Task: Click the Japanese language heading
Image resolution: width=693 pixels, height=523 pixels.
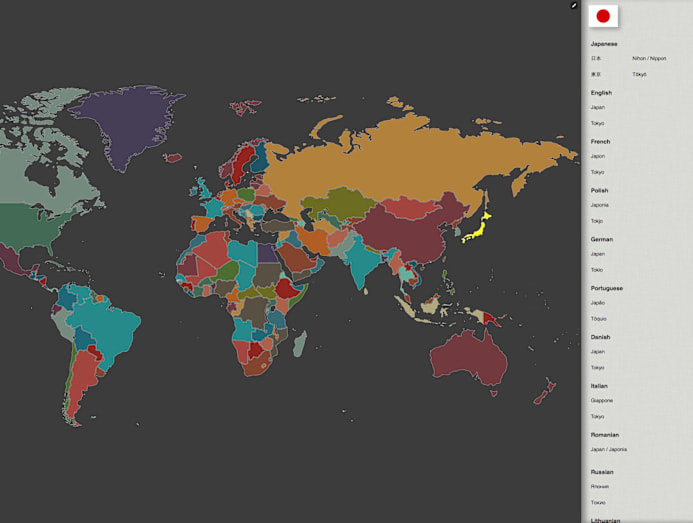Action: tap(604, 44)
